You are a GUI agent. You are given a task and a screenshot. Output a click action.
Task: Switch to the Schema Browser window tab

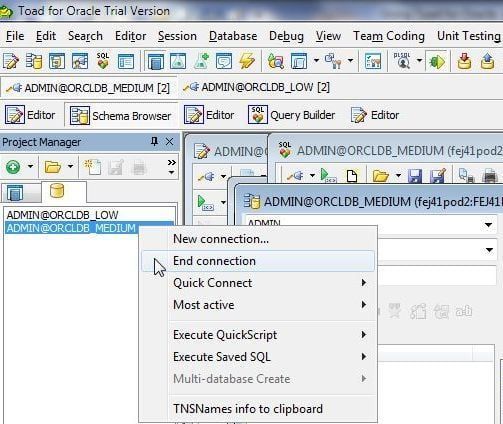(120, 116)
